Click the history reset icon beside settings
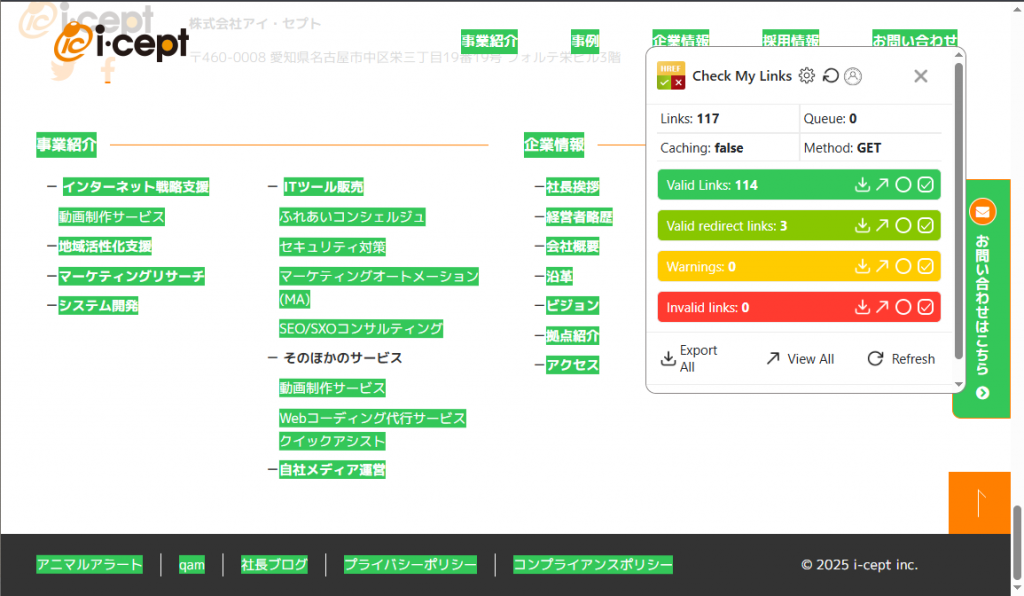Image resolution: width=1024 pixels, height=596 pixels. click(x=829, y=75)
